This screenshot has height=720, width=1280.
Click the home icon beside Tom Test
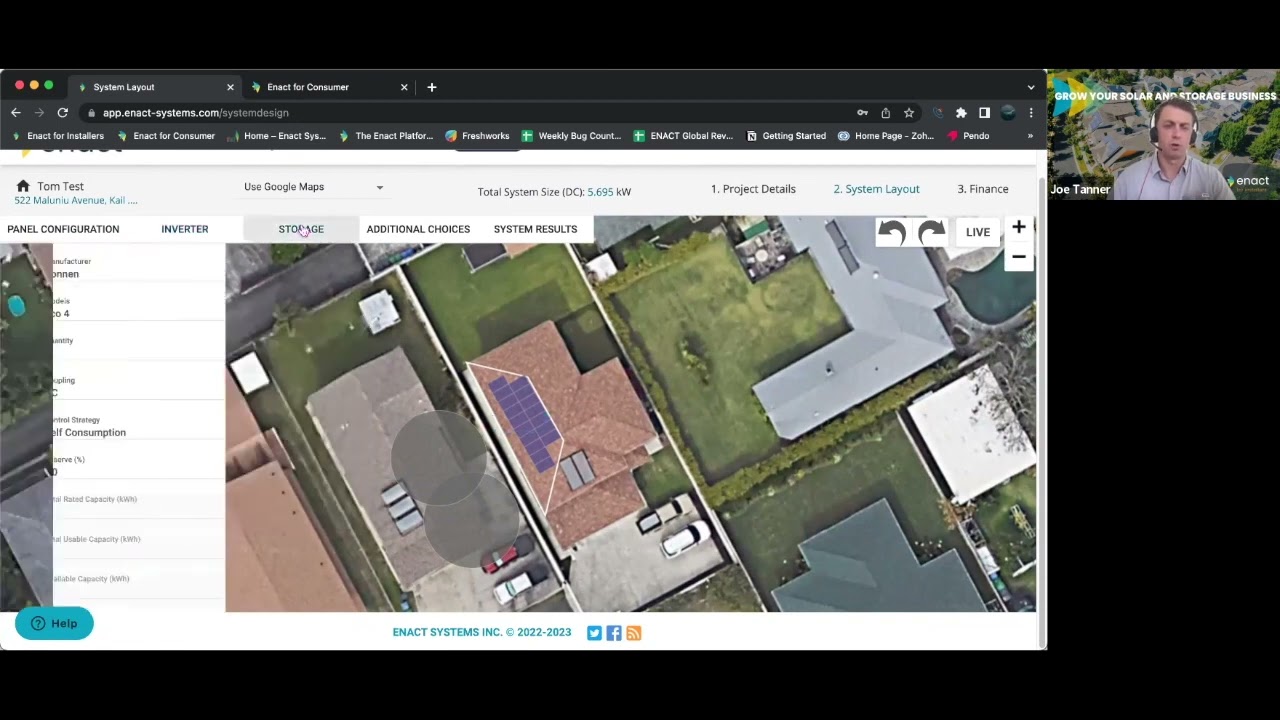(23, 186)
